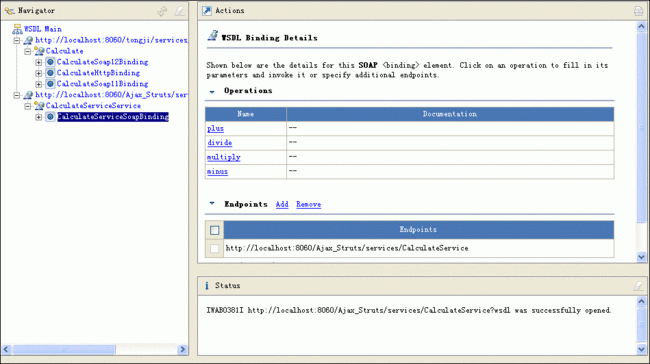650x364 pixels.
Task: Click the Navigator horizontal scrollbar right arrow
Action: (182, 349)
